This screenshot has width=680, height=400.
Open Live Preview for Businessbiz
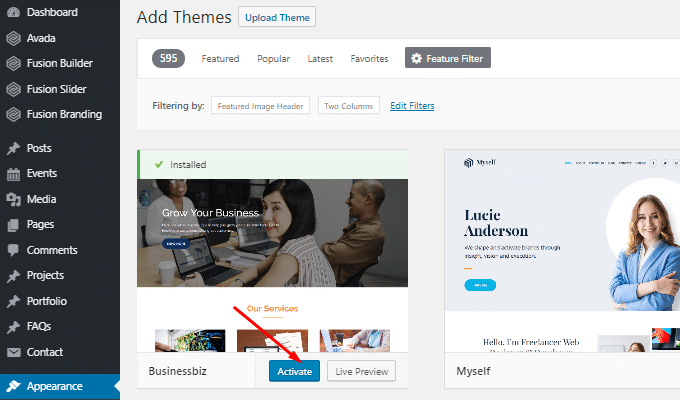point(362,371)
